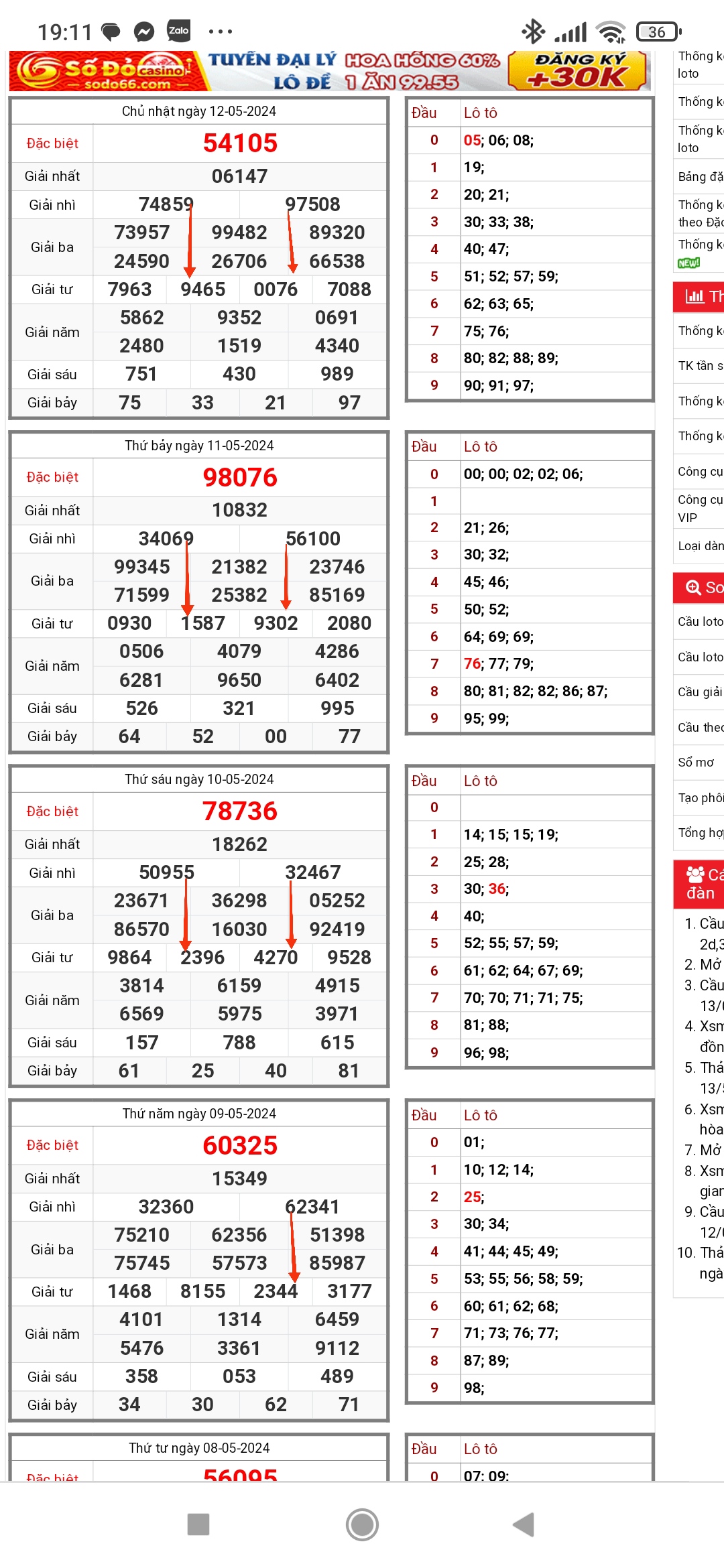Tap first prize number 06147
The image size is (724, 1568).
tap(240, 176)
